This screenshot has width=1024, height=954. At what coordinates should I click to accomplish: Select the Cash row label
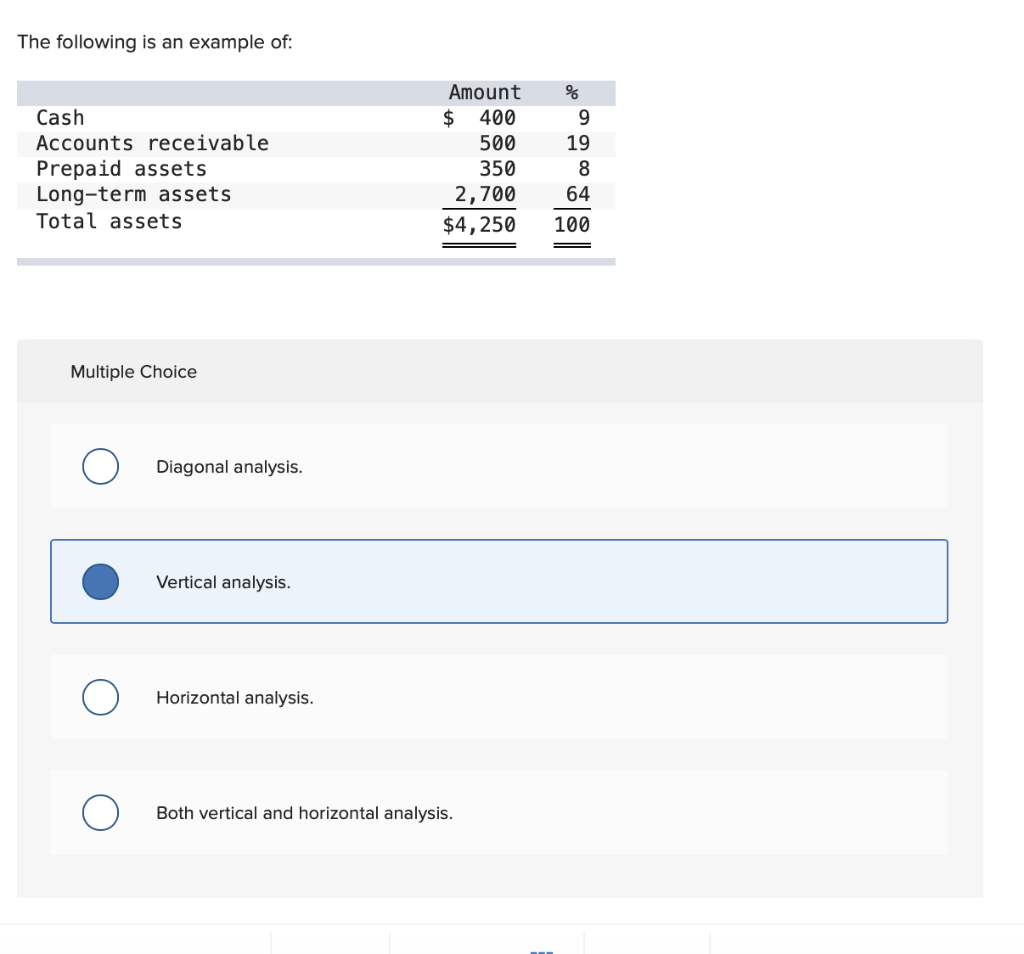(60, 118)
